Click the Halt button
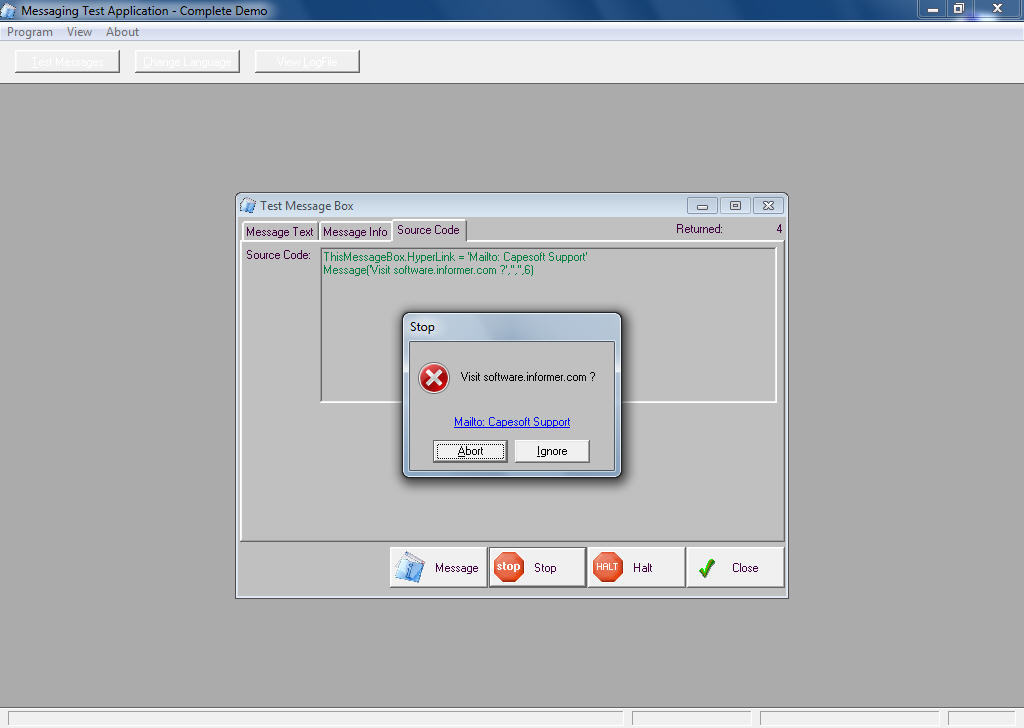Image resolution: width=1024 pixels, height=728 pixels. pyautogui.click(x=636, y=567)
